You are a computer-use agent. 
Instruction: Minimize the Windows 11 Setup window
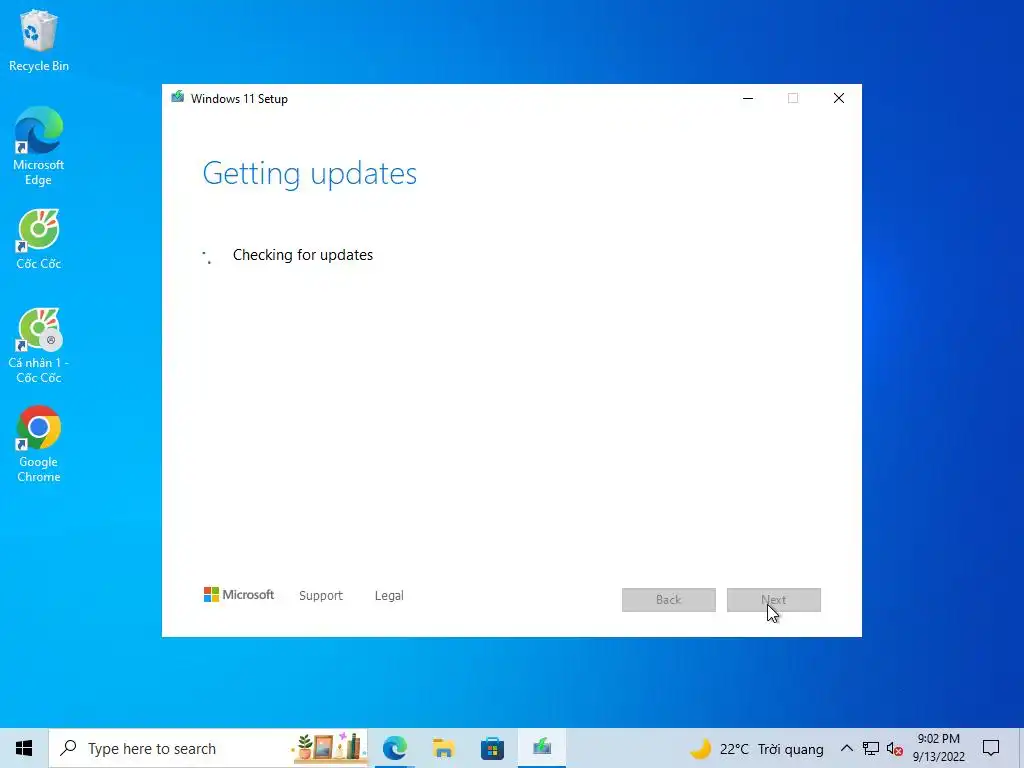[748, 99]
